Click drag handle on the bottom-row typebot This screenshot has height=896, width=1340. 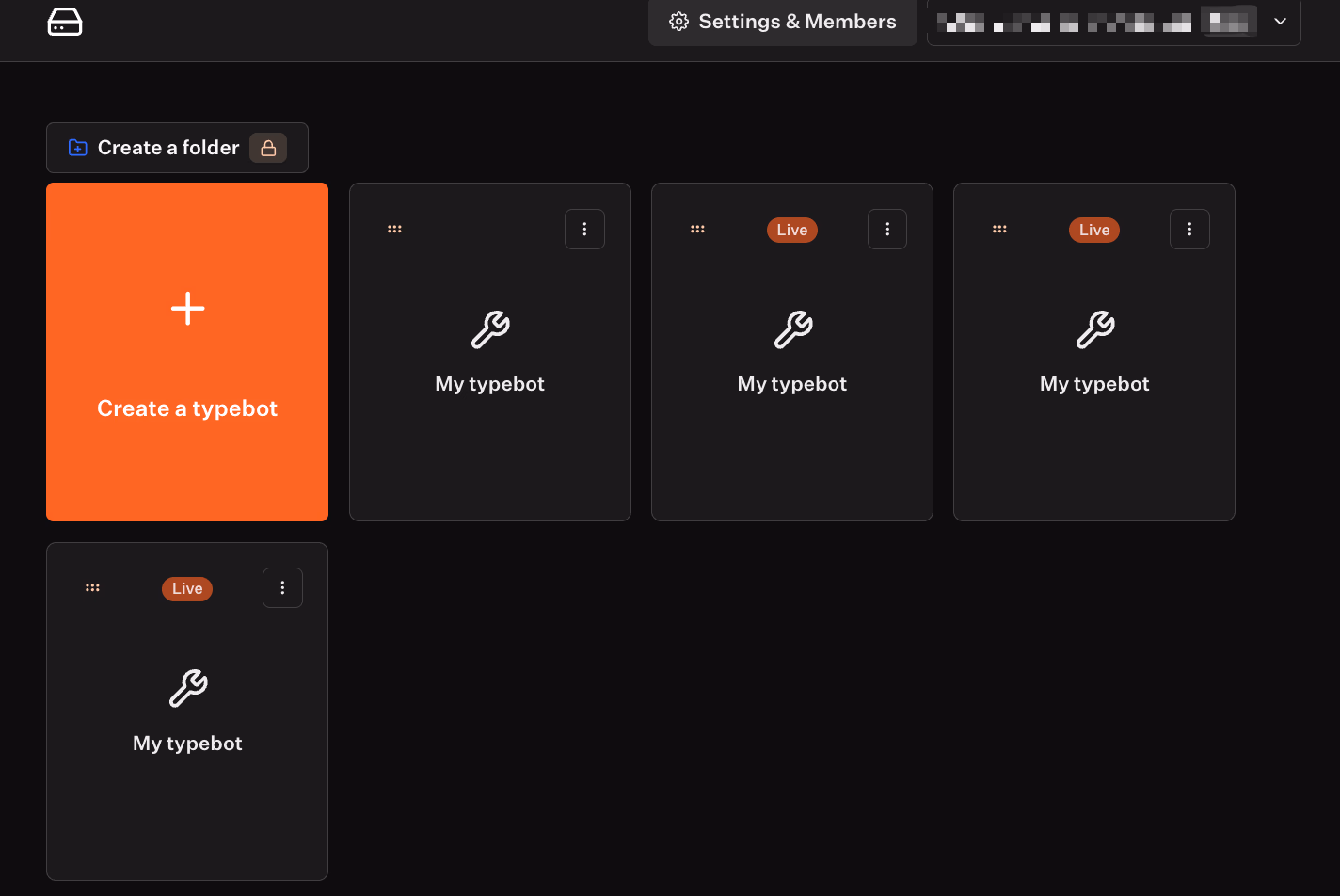tap(92, 587)
